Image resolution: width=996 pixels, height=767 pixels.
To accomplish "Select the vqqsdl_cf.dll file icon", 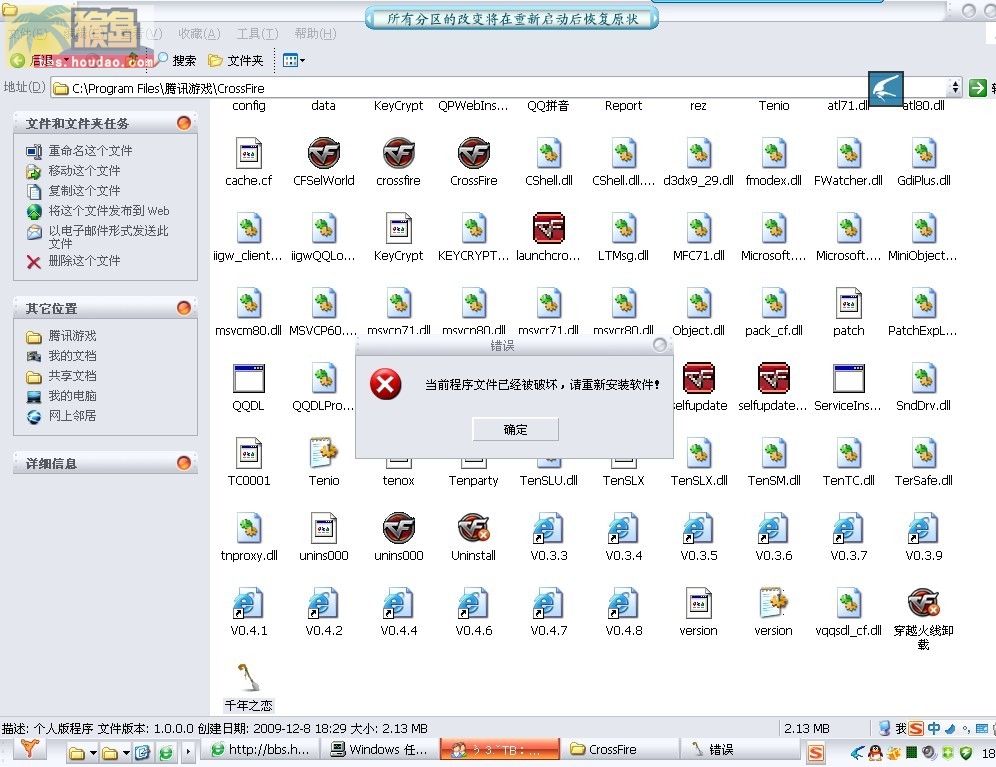I will click(849, 603).
